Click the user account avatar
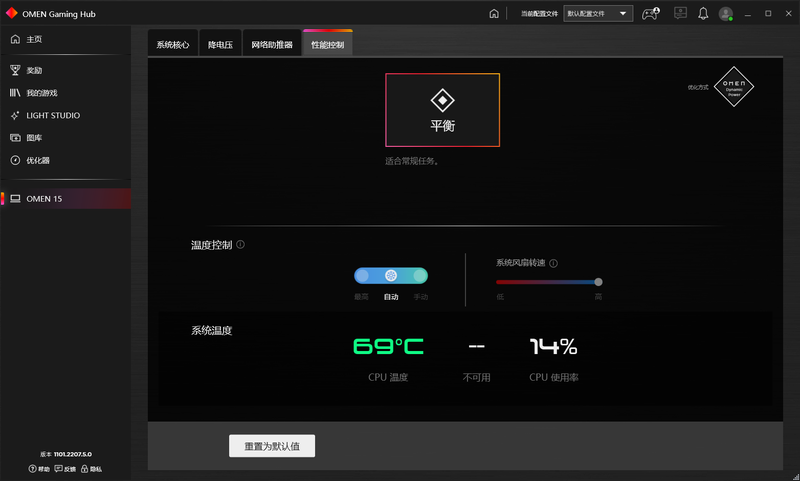Image resolution: width=800 pixels, height=481 pixels. pos(725,14)
